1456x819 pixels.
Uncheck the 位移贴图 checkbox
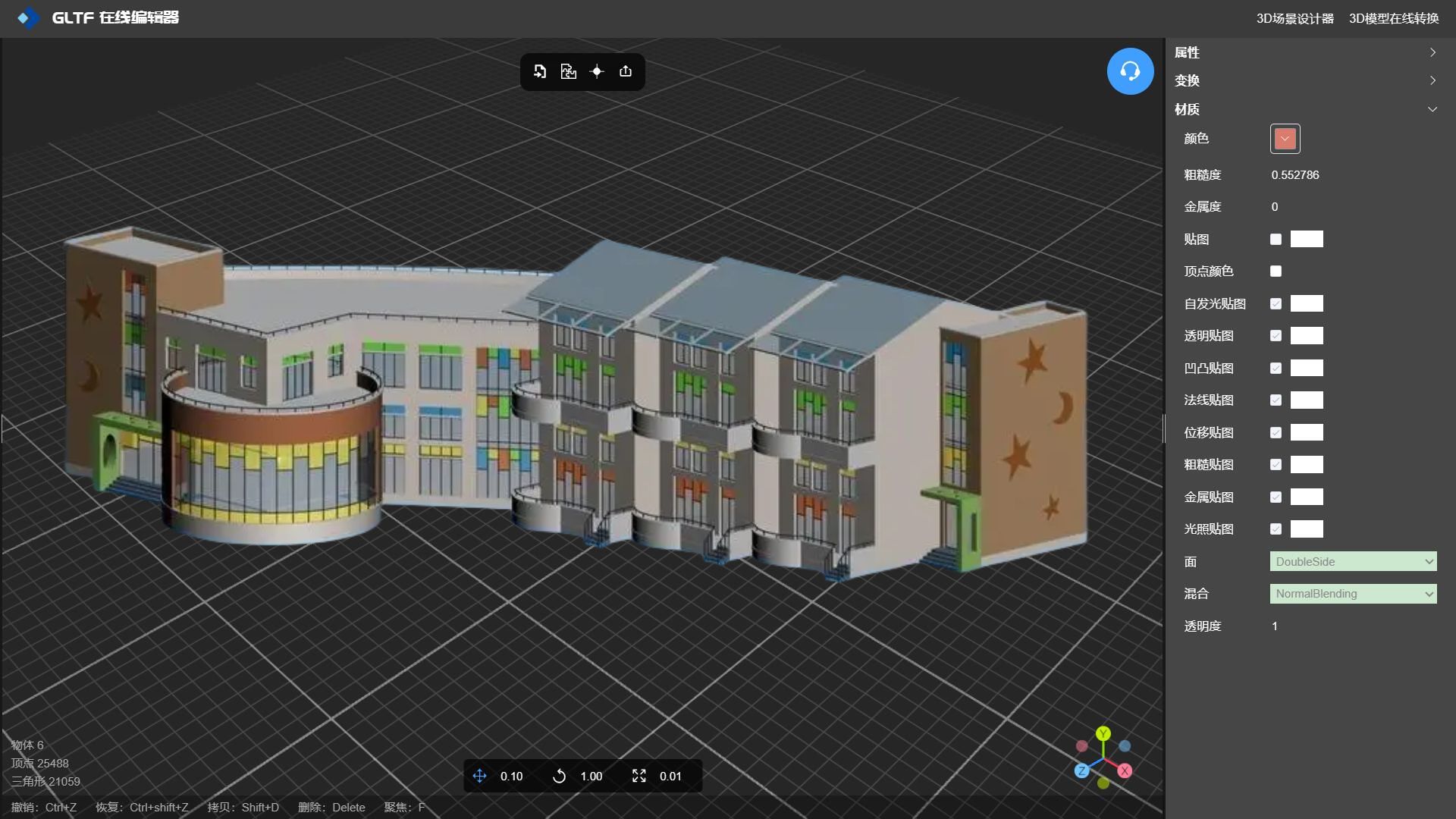click(x=1276, y=432)
